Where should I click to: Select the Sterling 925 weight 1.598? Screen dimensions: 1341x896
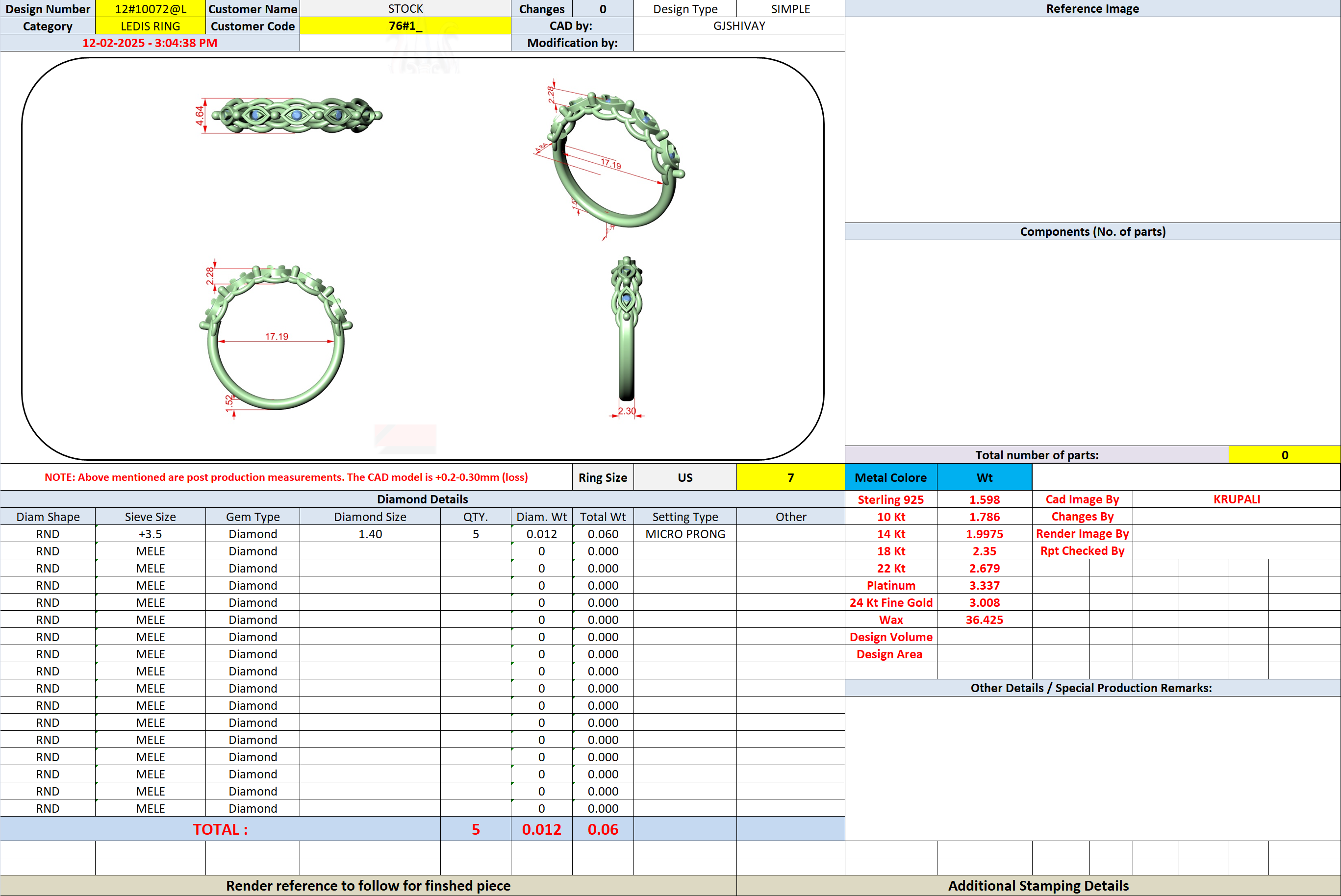pyautogui.click(x=985, y=499)
